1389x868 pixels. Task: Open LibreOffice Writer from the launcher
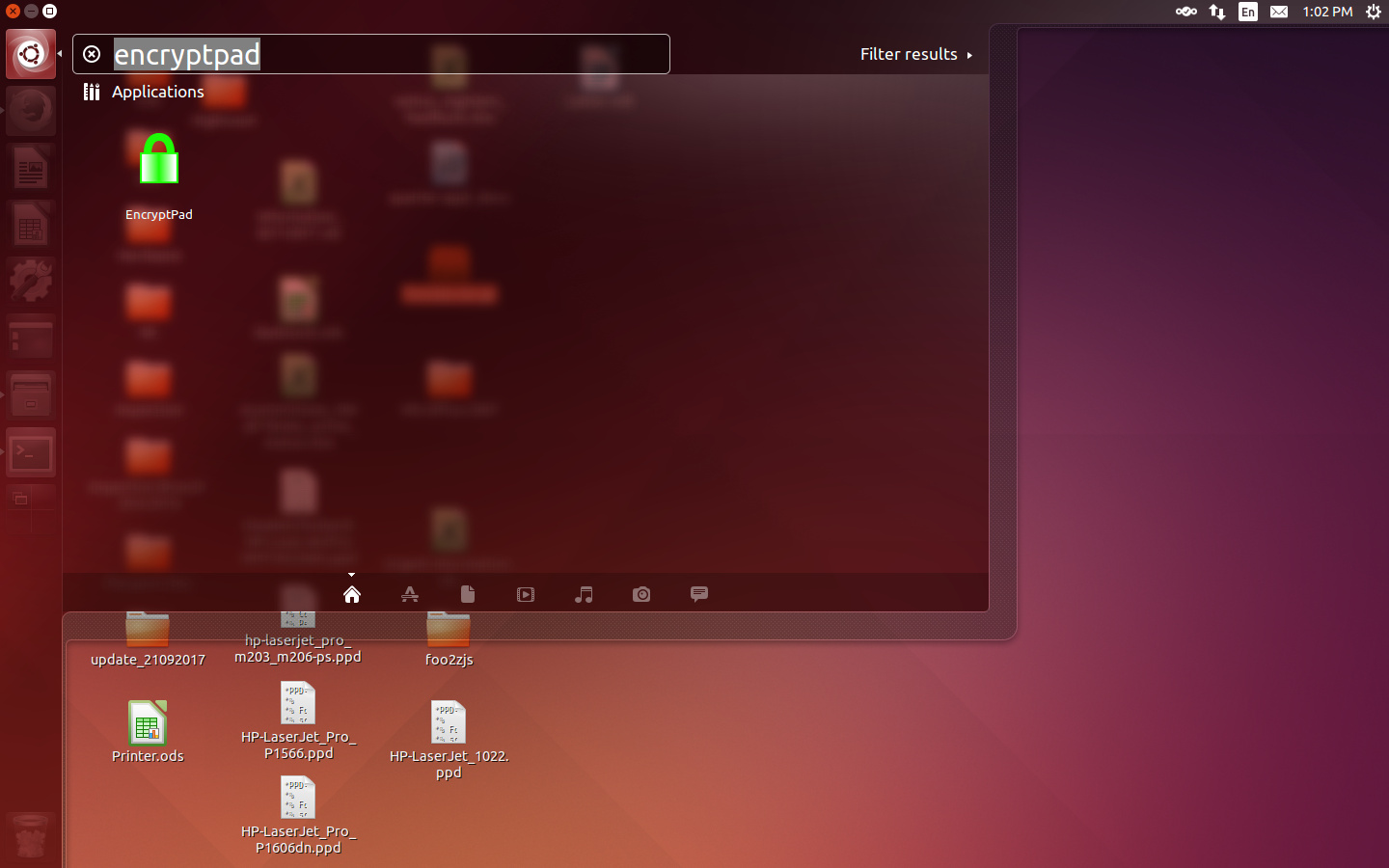click(31, 170)
